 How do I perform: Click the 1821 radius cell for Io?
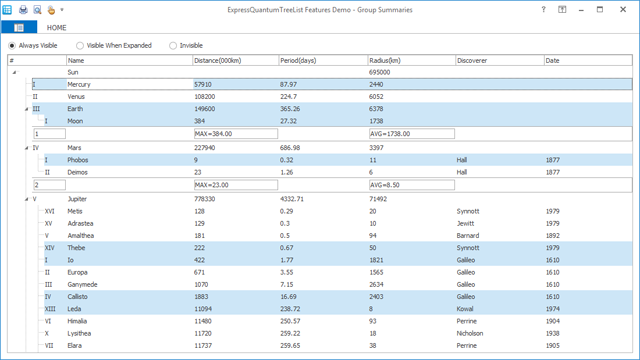(376, 260)
